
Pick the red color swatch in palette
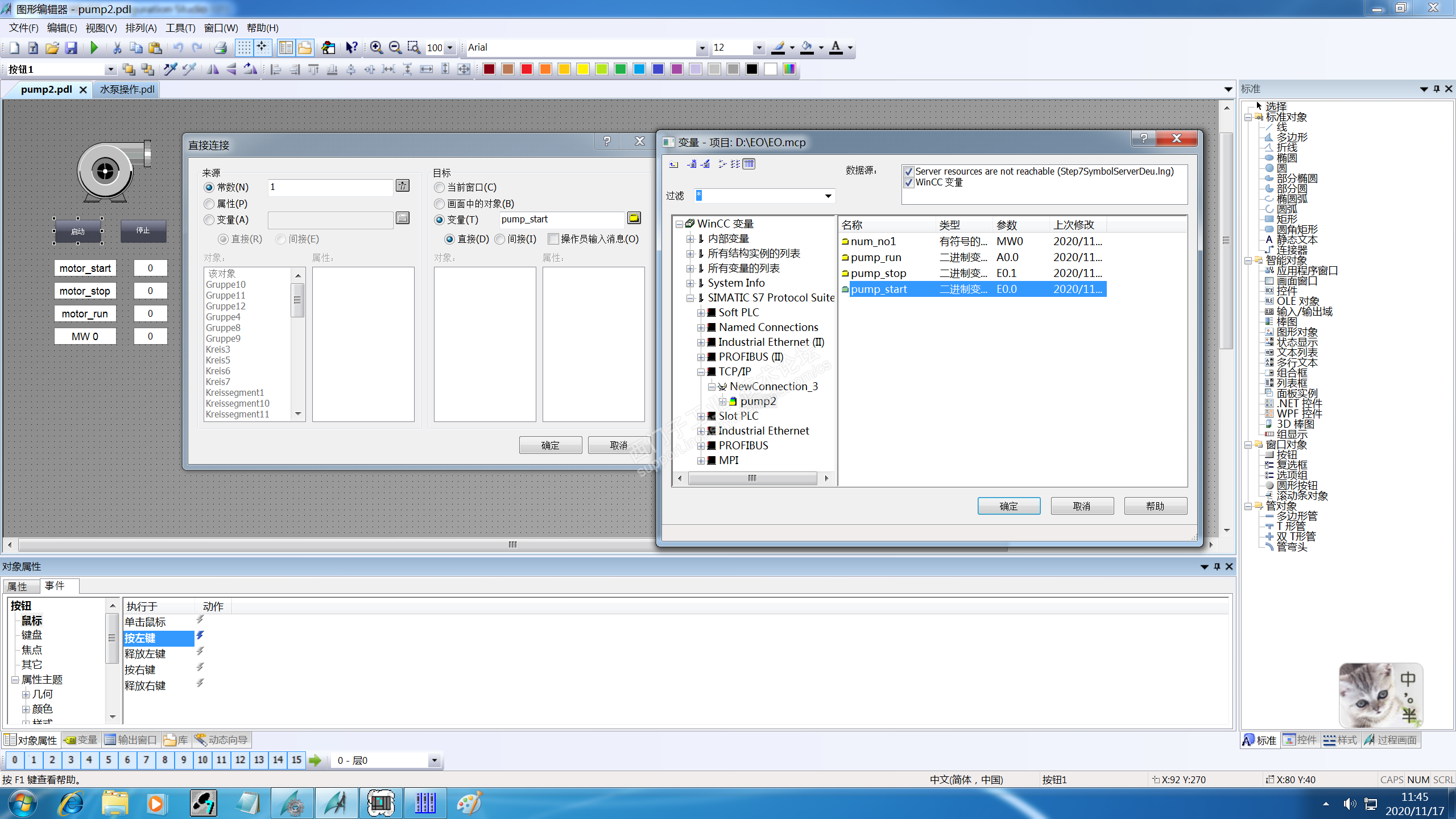point(527,69)
